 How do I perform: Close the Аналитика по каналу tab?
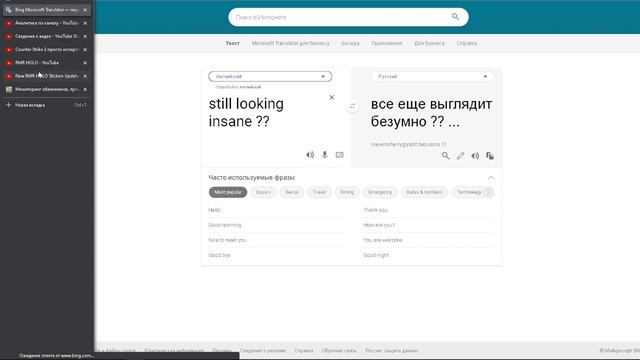coord(85,23)
